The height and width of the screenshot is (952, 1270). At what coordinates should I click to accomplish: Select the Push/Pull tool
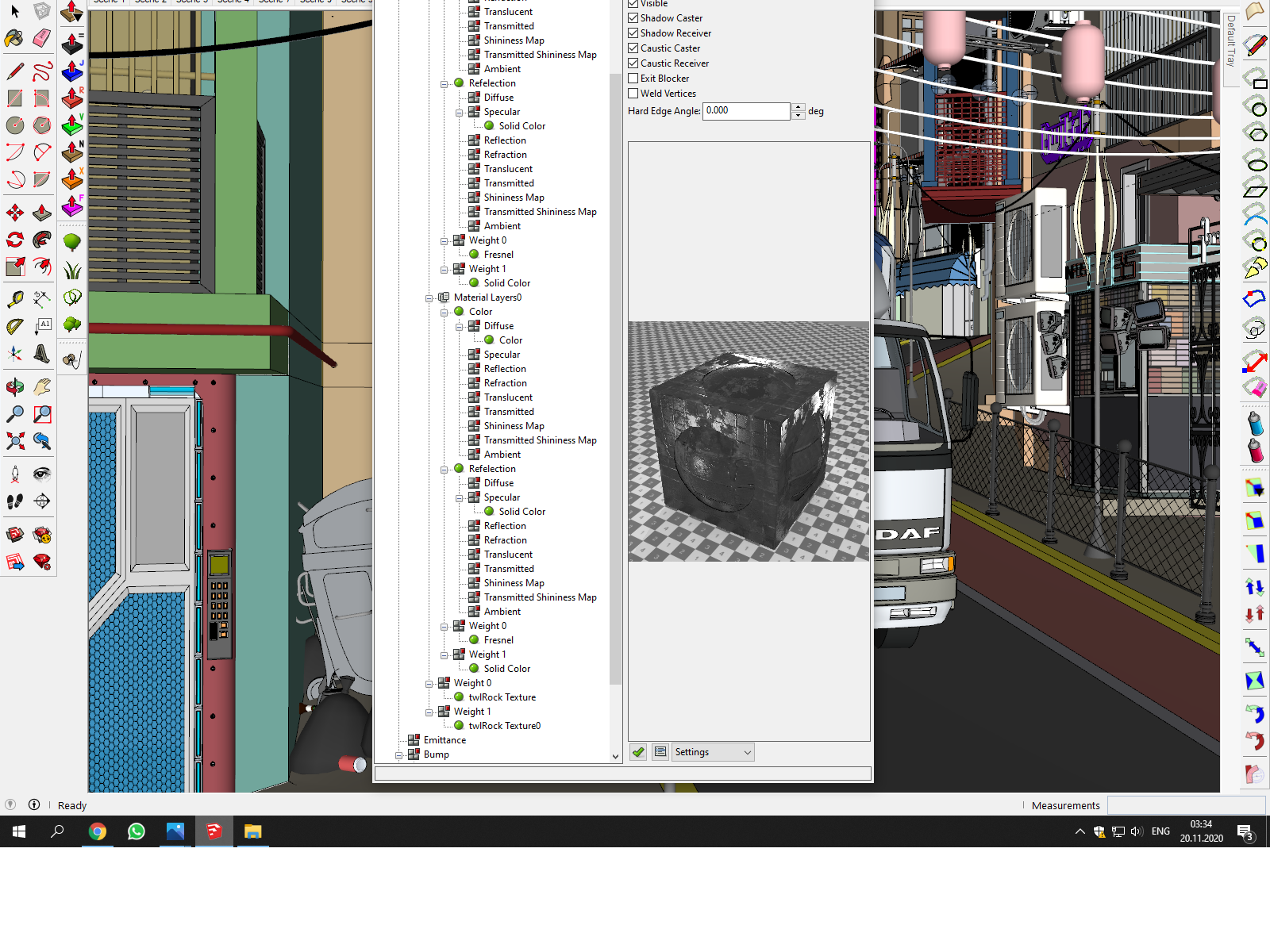point(42,213)
